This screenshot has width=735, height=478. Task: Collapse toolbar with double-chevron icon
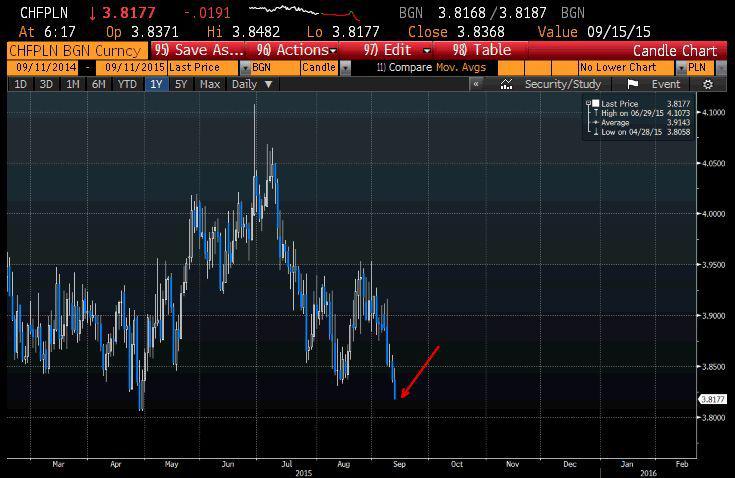click(477, 85)
